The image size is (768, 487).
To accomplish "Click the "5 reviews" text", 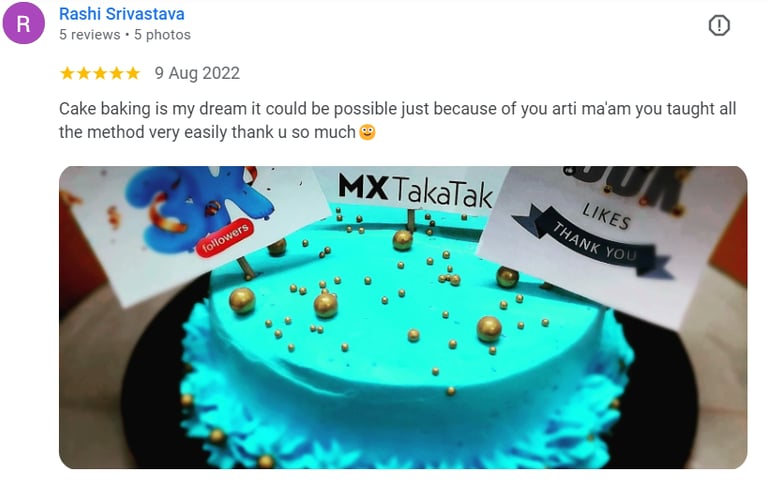I will [x=90, y=35].
